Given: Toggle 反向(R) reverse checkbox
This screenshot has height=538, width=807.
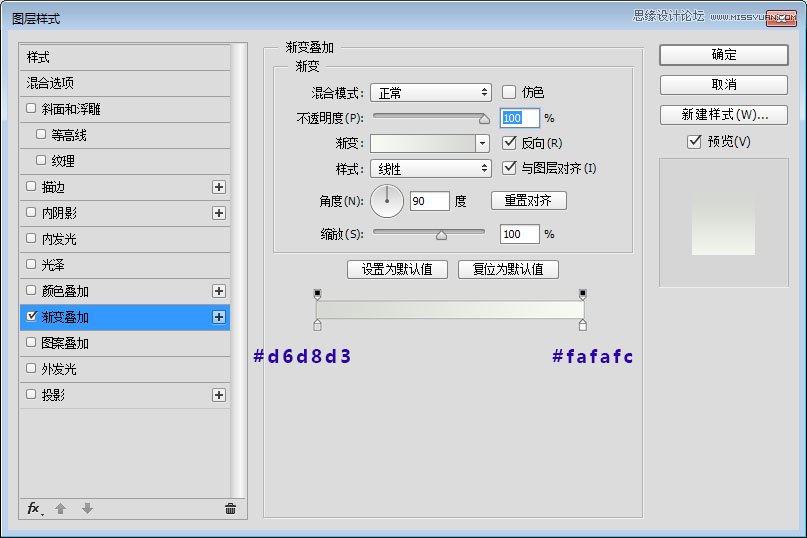Looking at the screenshot, I should click(x=509, y=143).
